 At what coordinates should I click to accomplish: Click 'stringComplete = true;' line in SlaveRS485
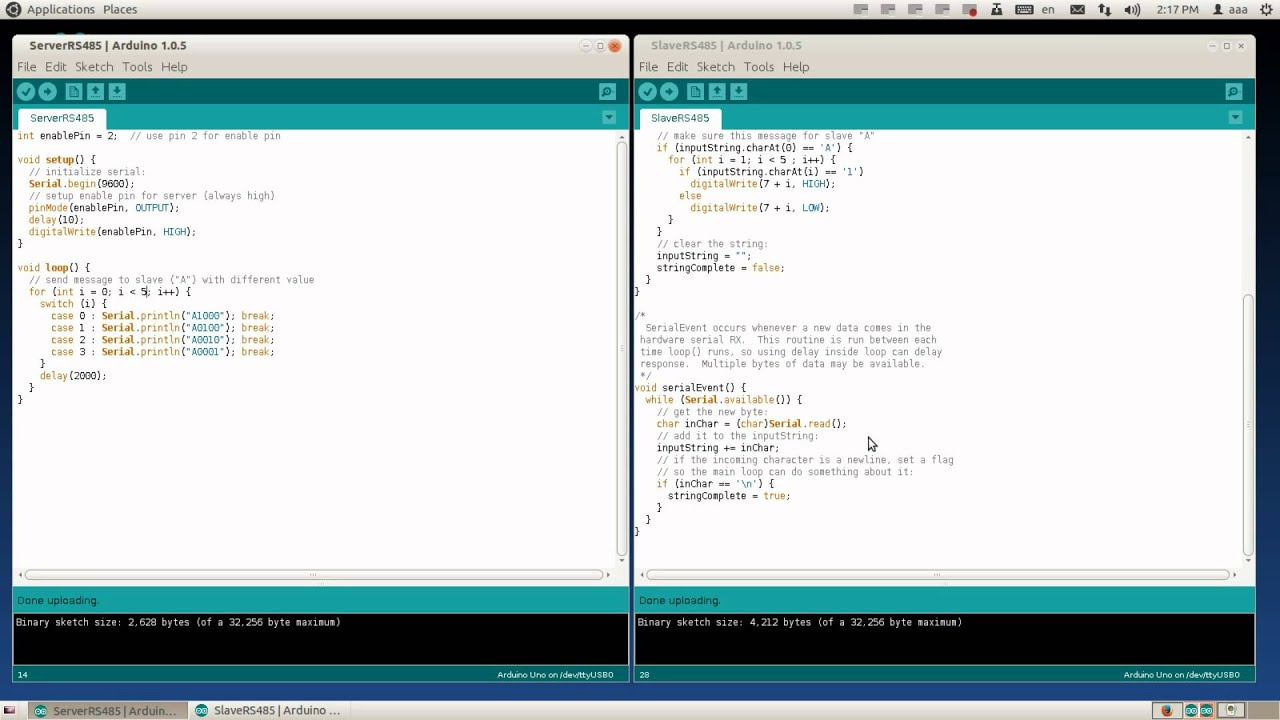click(729, 496)
